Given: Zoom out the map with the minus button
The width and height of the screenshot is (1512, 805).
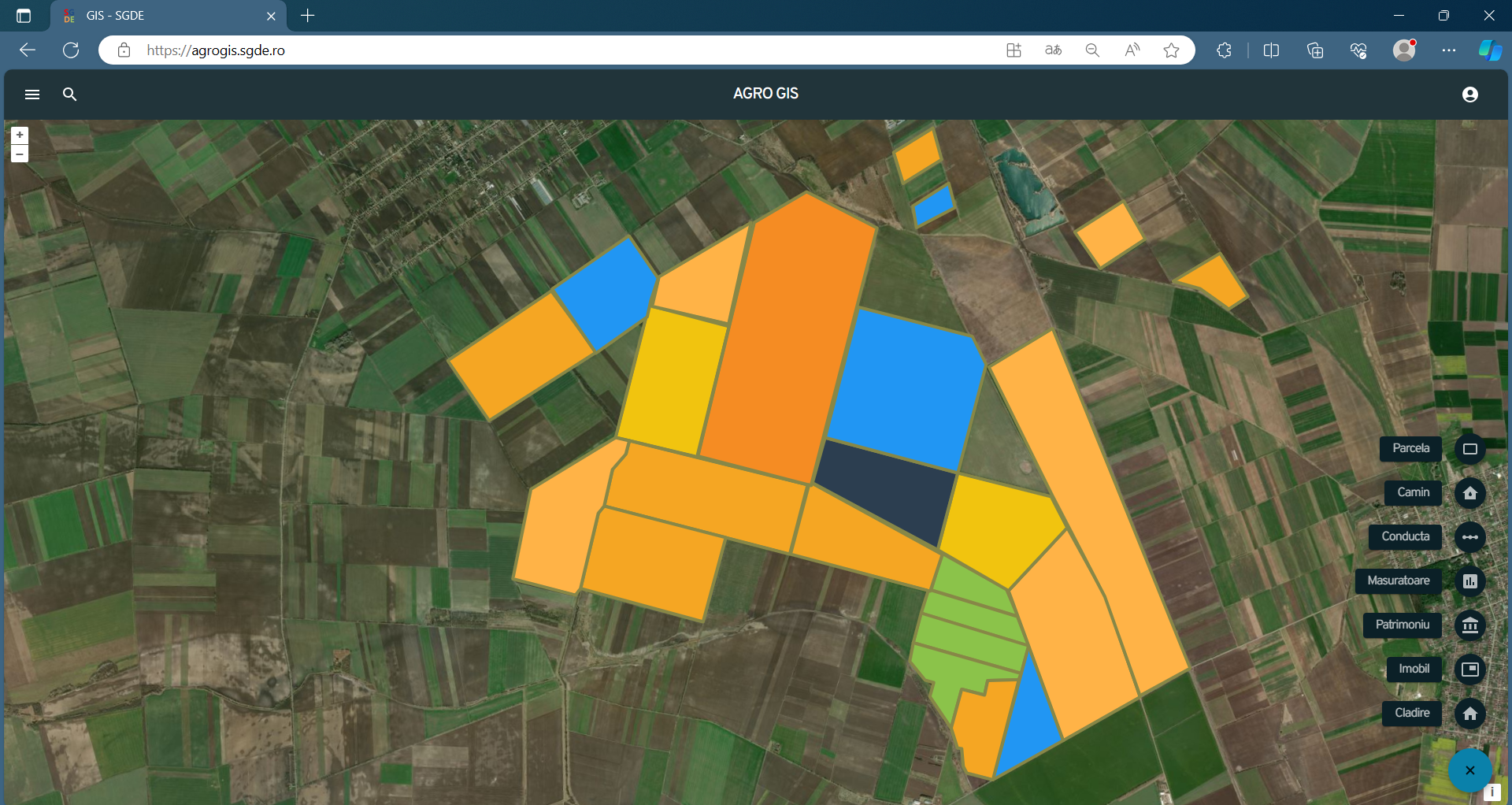Looking at the screenshot, I should (x=20, y=154).
